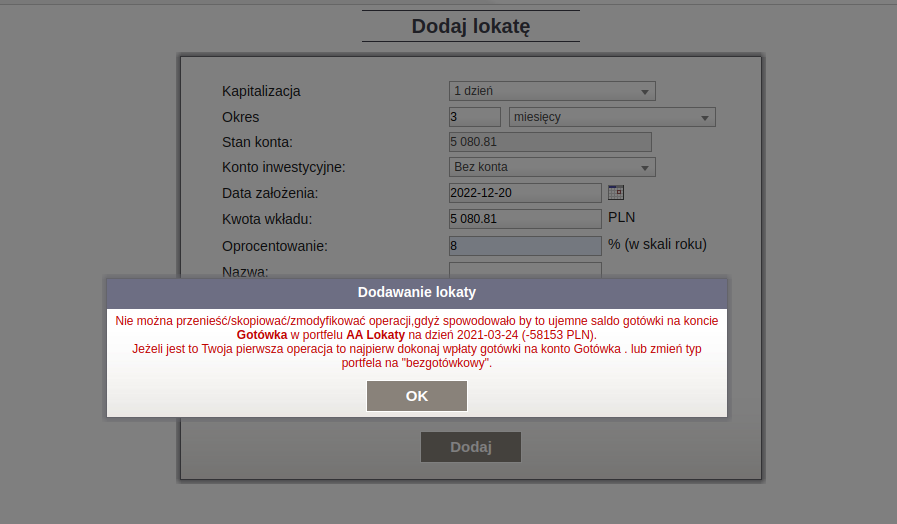Viewport: 897px width, 524px height.
Task: Open the Konto inwestycyjne dropdown showing Bez konta
Action: coord(552,167)
